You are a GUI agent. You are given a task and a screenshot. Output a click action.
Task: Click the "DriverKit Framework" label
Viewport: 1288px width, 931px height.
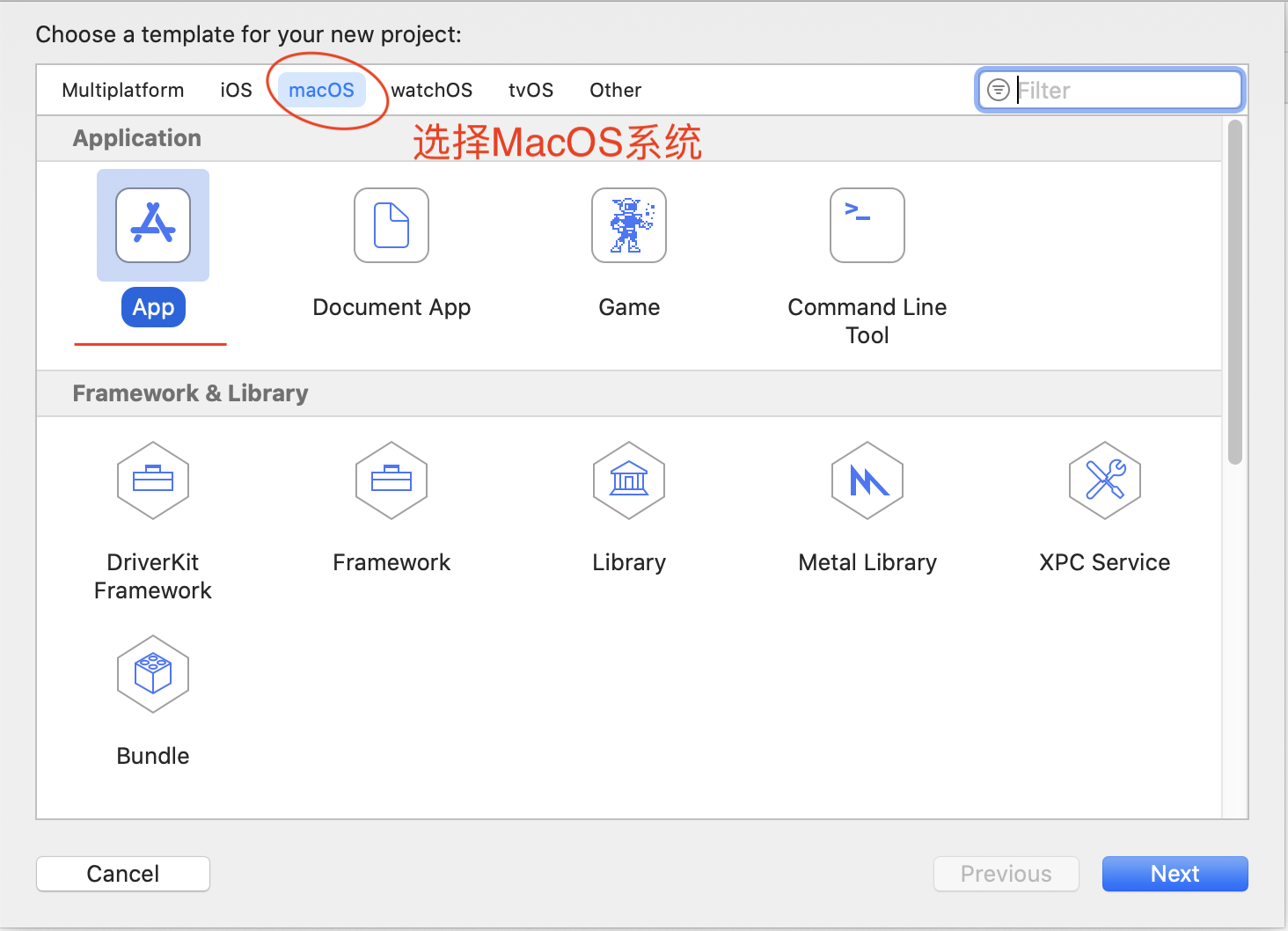coord(153,576)
